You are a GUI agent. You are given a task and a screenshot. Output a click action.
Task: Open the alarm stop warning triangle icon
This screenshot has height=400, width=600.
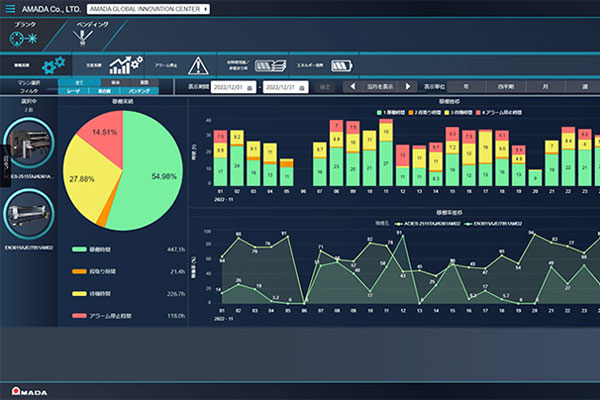pyautogui.click(x=198, y=66)
